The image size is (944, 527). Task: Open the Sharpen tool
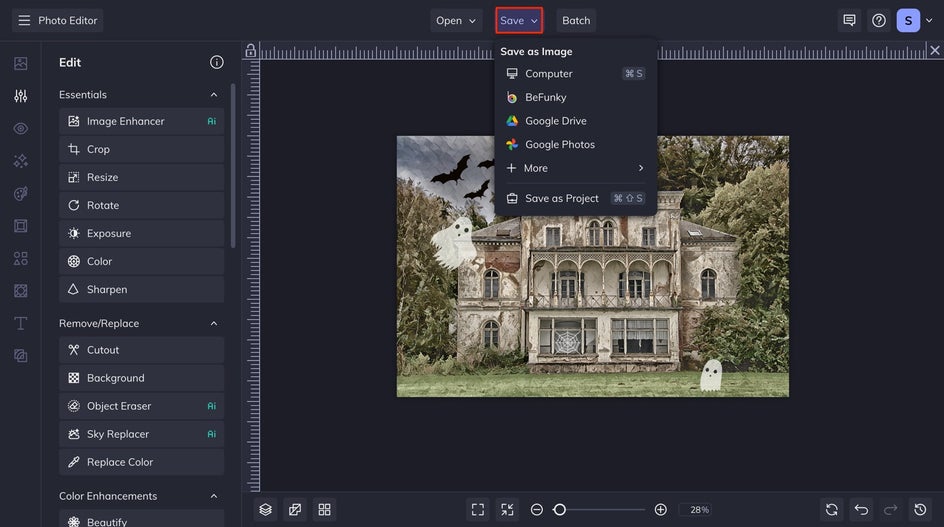click(141, 289)
